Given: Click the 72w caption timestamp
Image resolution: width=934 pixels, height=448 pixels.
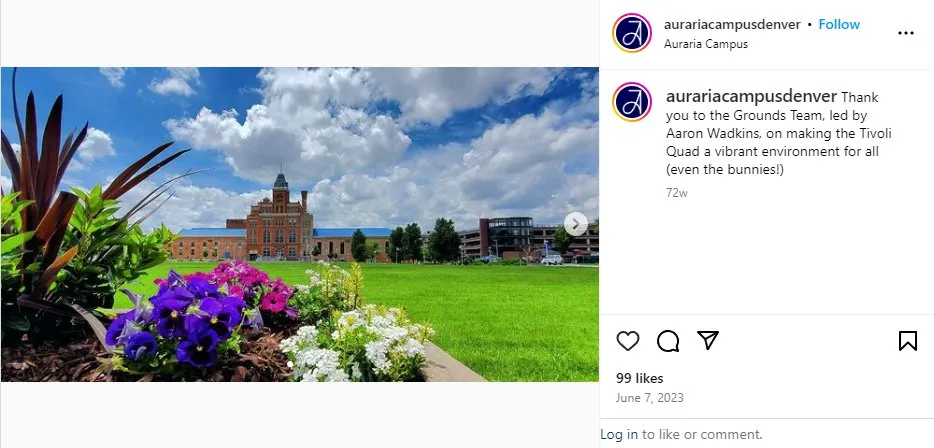Looking at the screenshot, I should [677, 193].
